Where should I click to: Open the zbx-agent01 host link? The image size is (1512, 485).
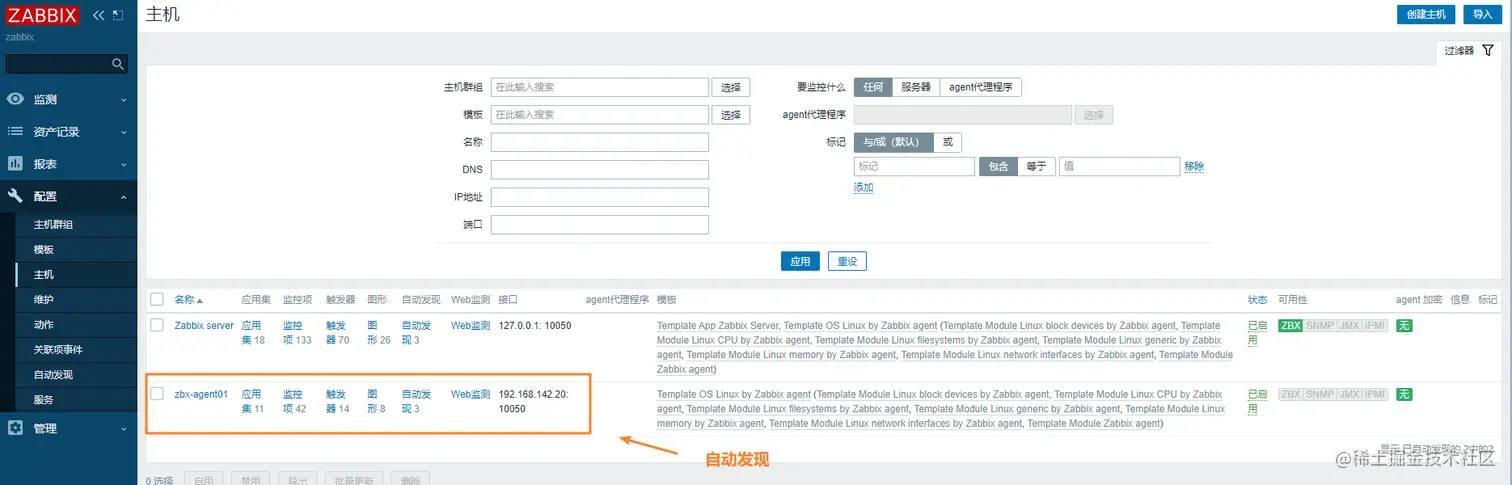click(x=201, y=393)
